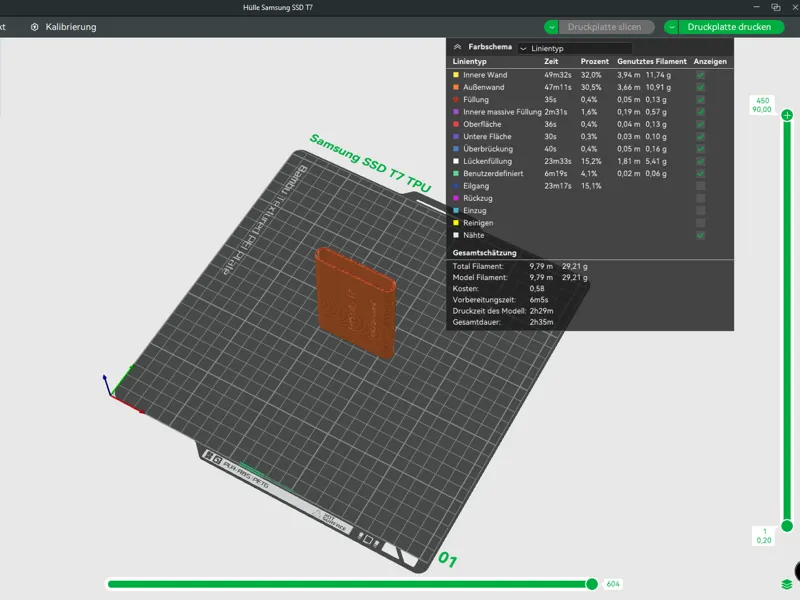Viewport: 800px width, 600px height.
Task: Click the Total Filament value 9,79 m
Action: (x=541, y=266)
